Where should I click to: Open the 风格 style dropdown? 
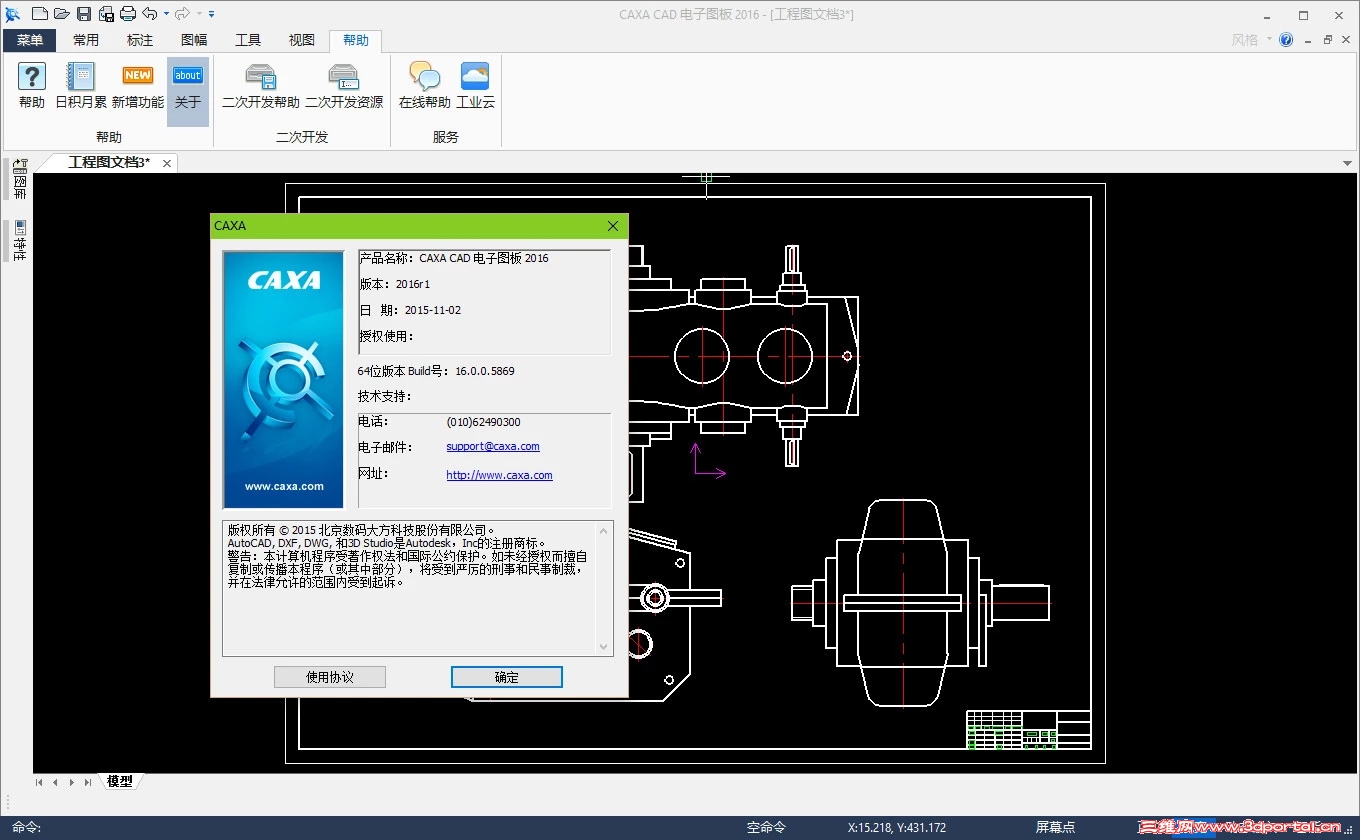pos(1252,40)
